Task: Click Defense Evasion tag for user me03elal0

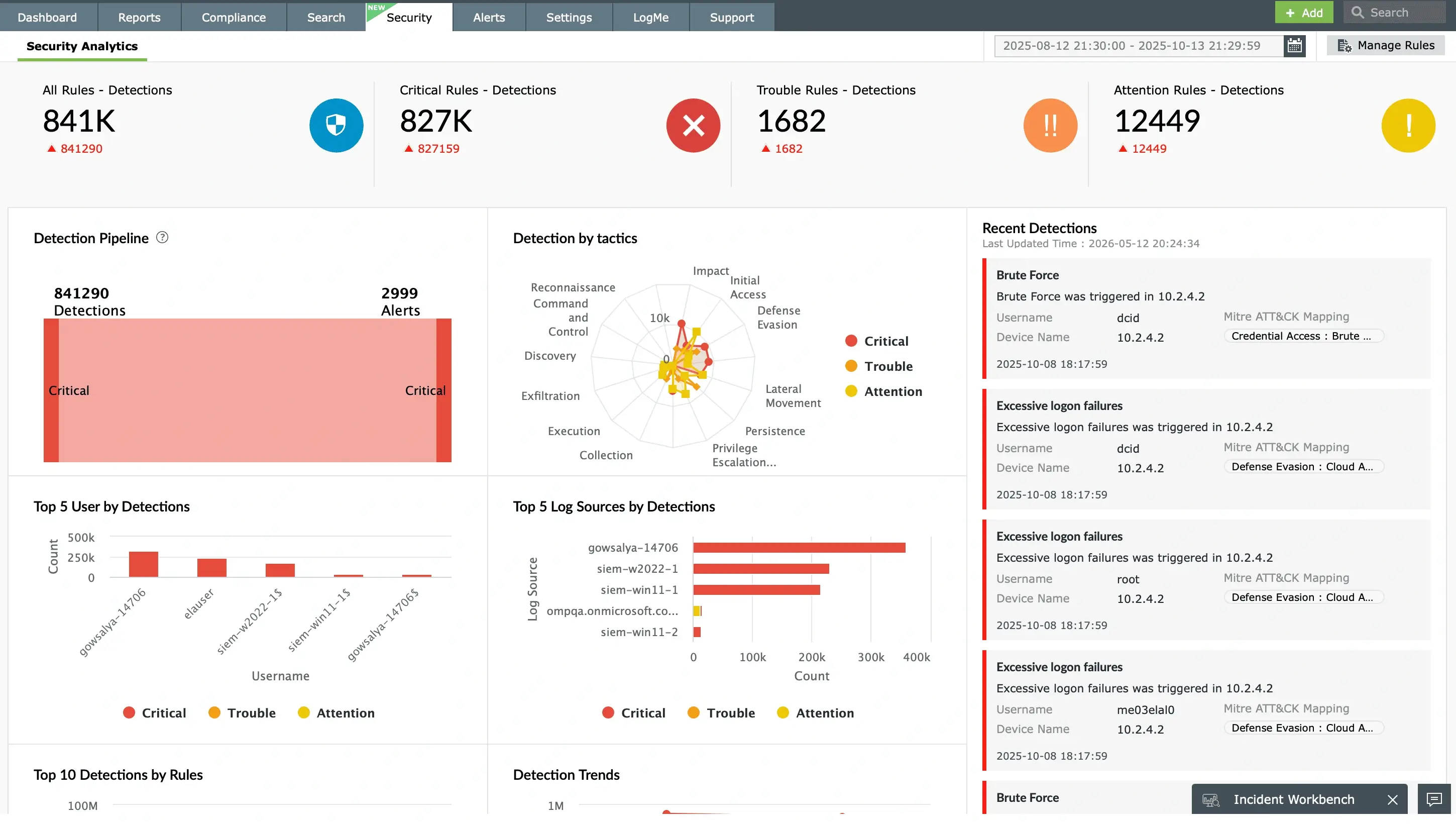Action: (x=1303, y=729)
